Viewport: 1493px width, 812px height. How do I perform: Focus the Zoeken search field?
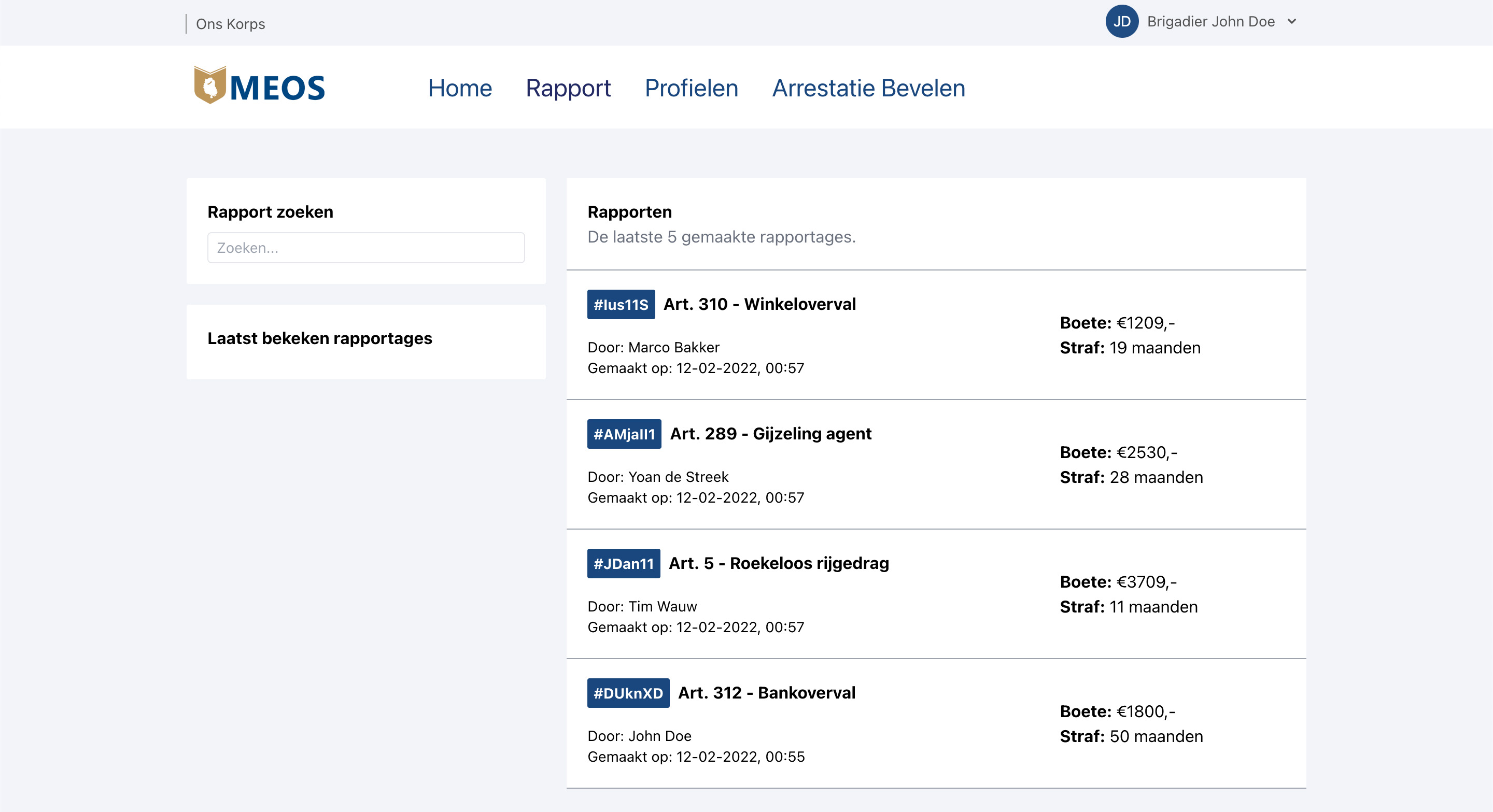pos(365,248)
